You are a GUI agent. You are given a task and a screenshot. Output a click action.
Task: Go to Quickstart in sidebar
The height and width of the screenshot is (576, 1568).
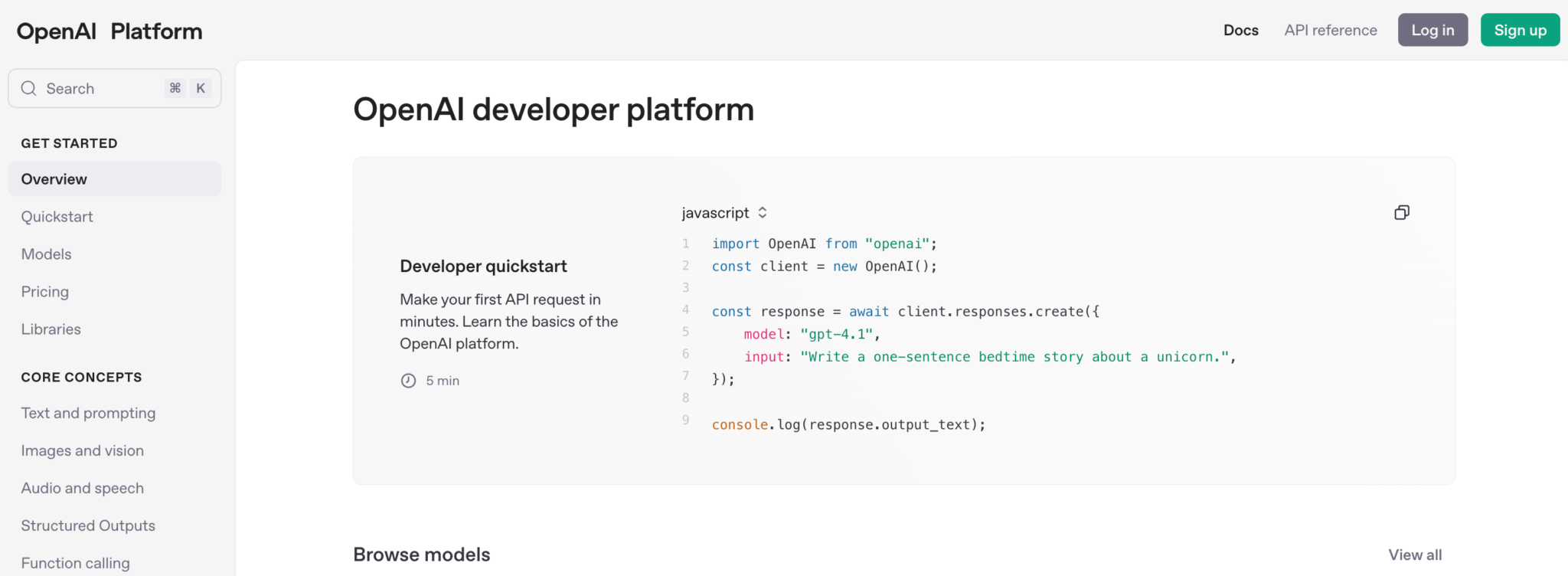coord(57,217)
